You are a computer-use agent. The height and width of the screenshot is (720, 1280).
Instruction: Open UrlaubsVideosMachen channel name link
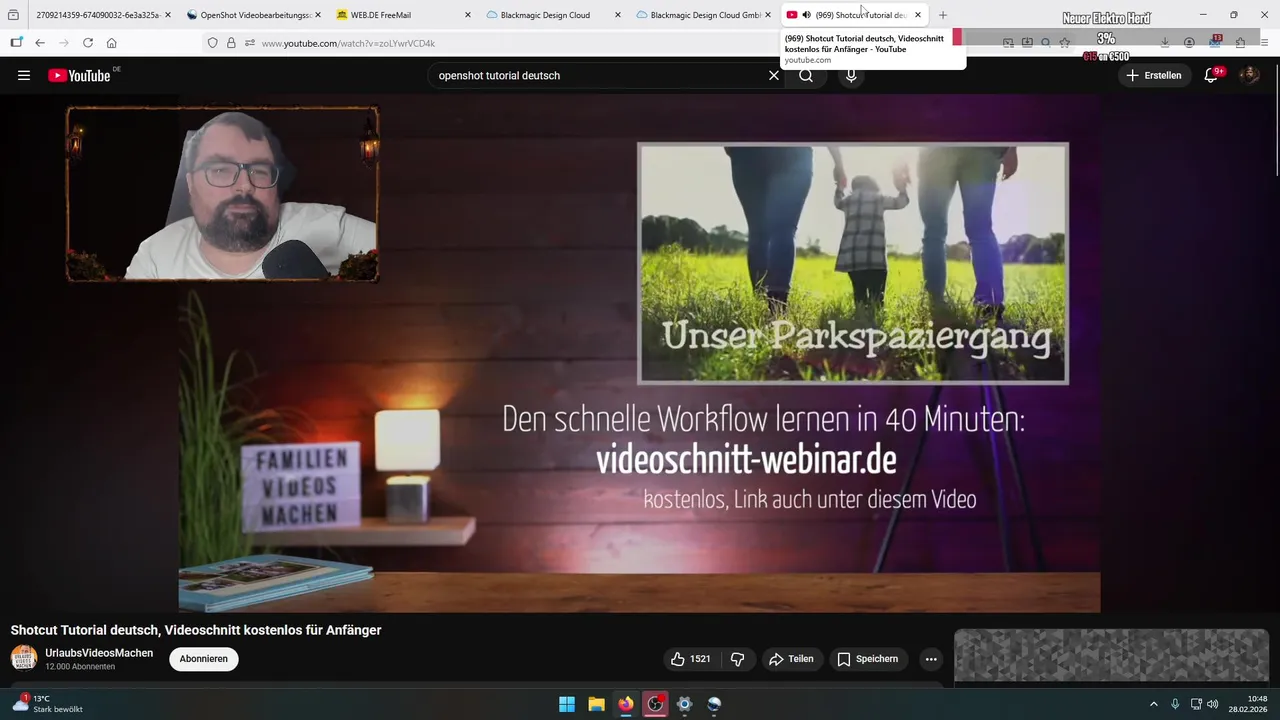coord(99,653)
